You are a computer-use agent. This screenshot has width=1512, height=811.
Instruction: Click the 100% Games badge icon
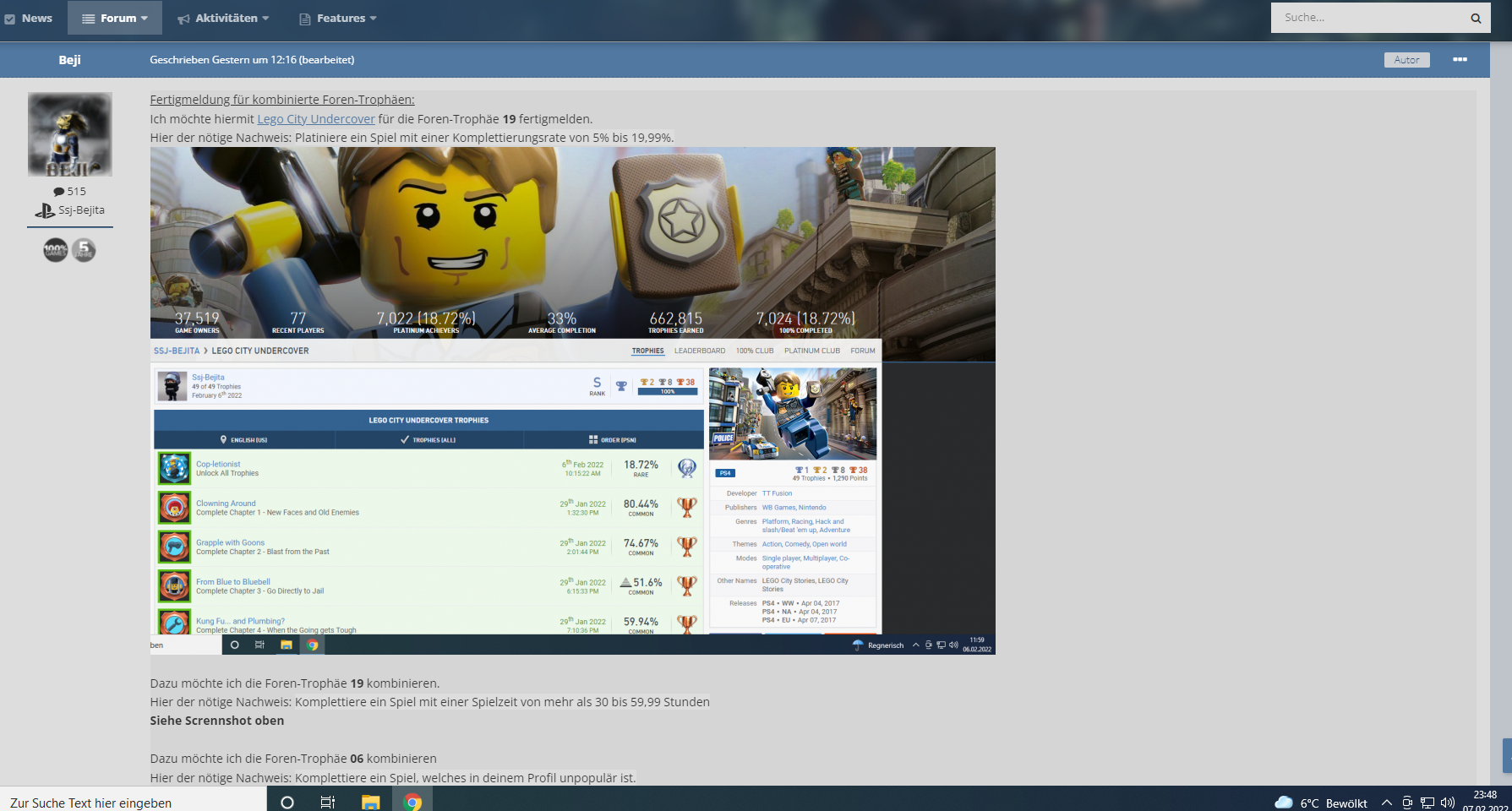pos(56,250)
